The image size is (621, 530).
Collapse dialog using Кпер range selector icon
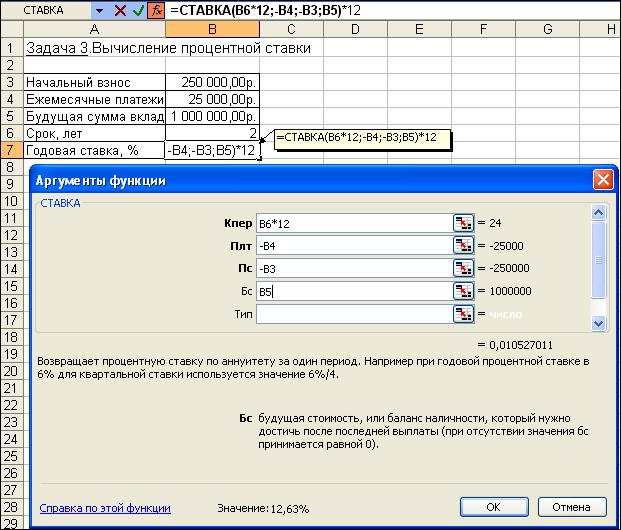point(463,222)
